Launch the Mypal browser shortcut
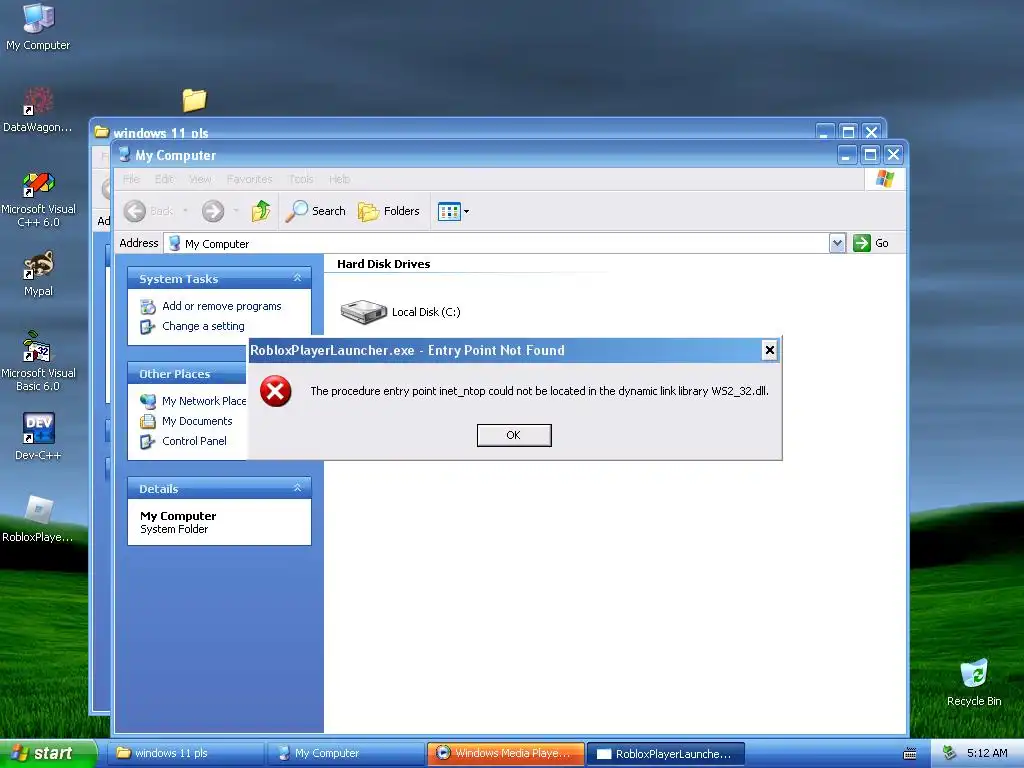1024x768 pixels. pyautogui.click(x=38, y=274)
